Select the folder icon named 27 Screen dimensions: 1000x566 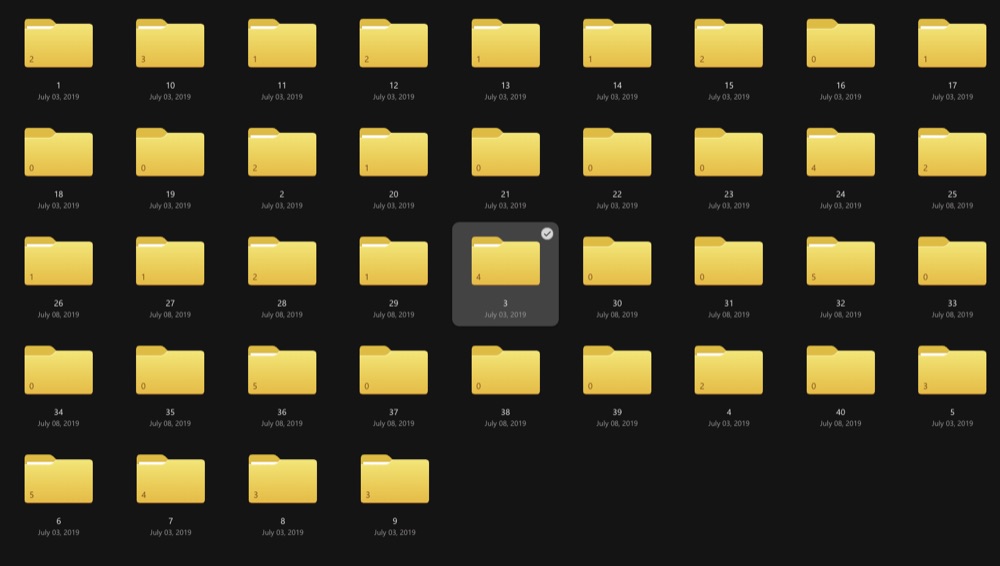point(170,262)
